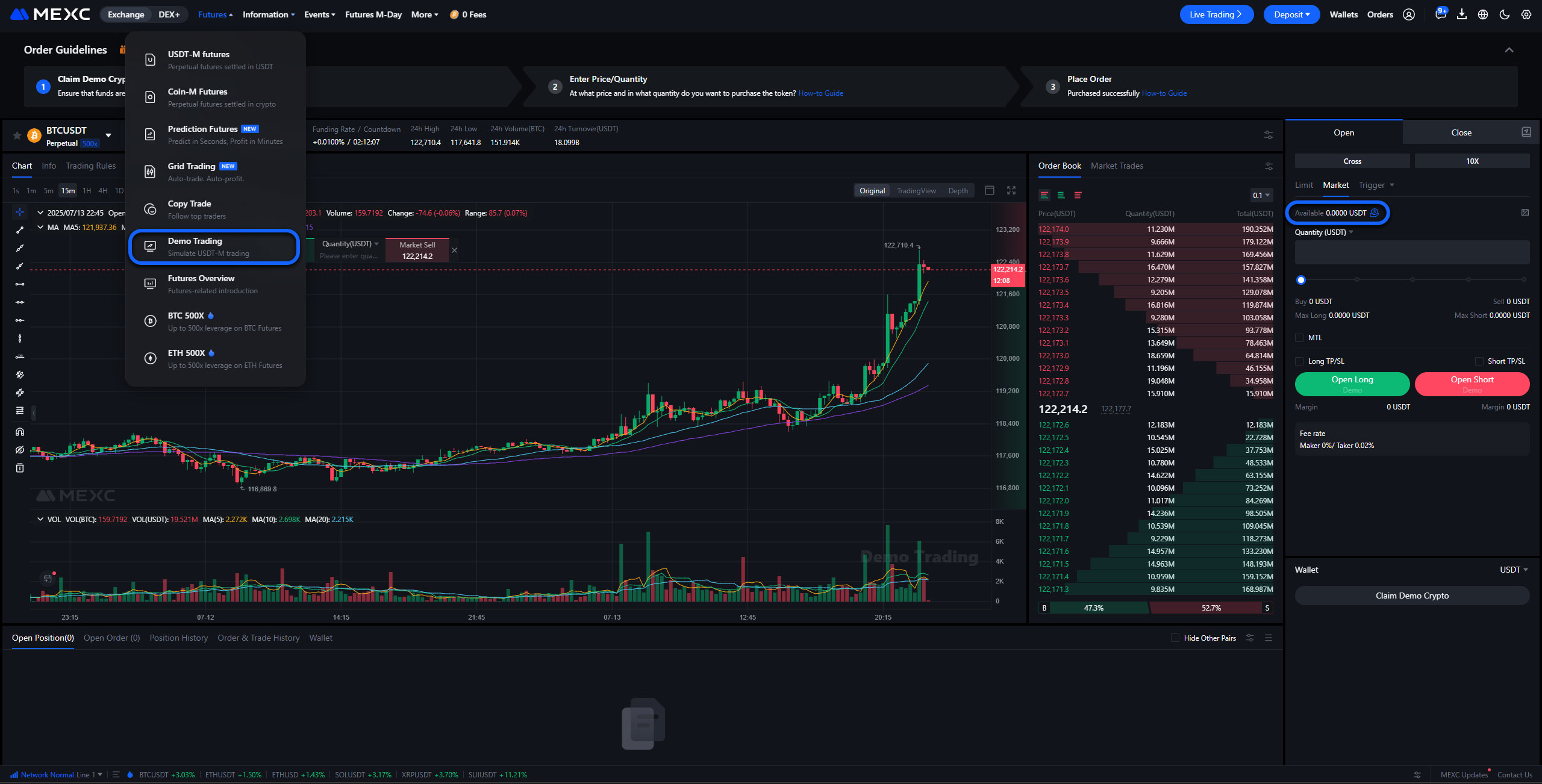Enable the MTL checkbox
Viewport: 1542px width, 784px height.
[x=1299, y=338]
